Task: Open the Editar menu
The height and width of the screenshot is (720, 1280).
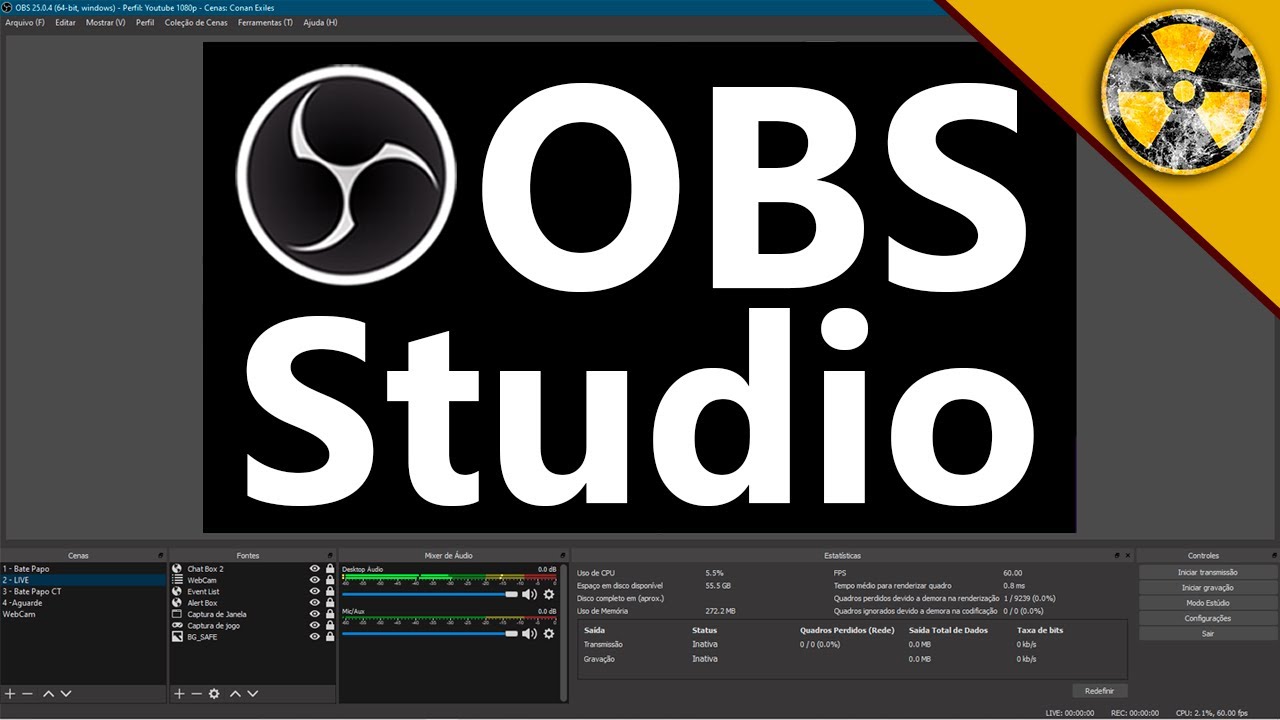Action: [x=65, y=22]
